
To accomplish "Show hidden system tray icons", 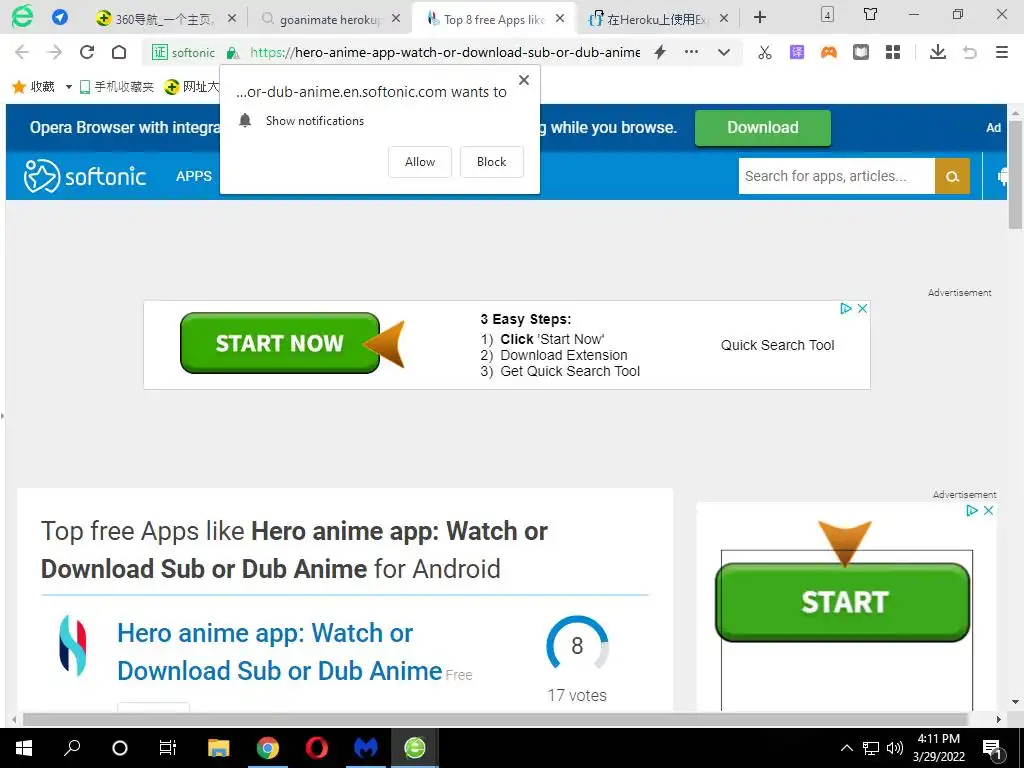I will (x=846, y=748).
